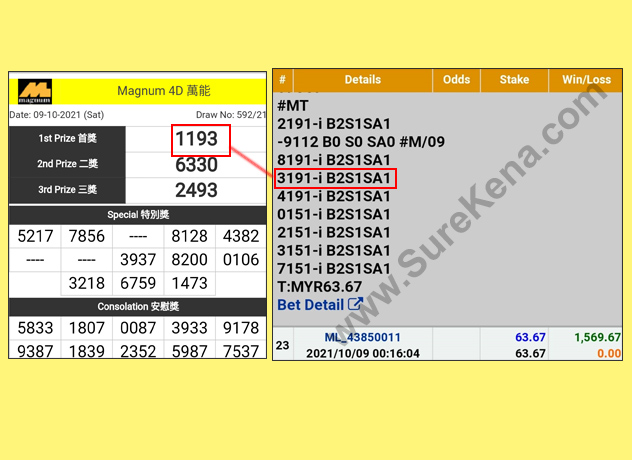Click bet line 2151-i B2S1SA1
The height and width of the screenshot is (460, 632).
tap(334, 233)
